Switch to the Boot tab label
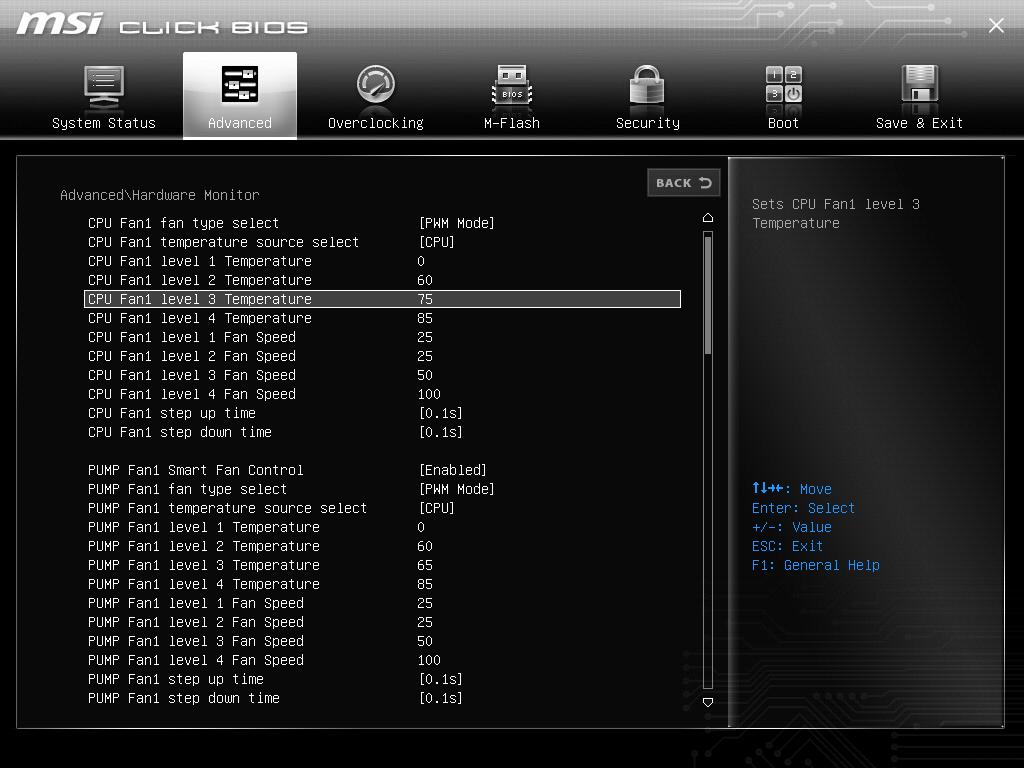This screenshot has width=1024, height=768. coord(783,123)
